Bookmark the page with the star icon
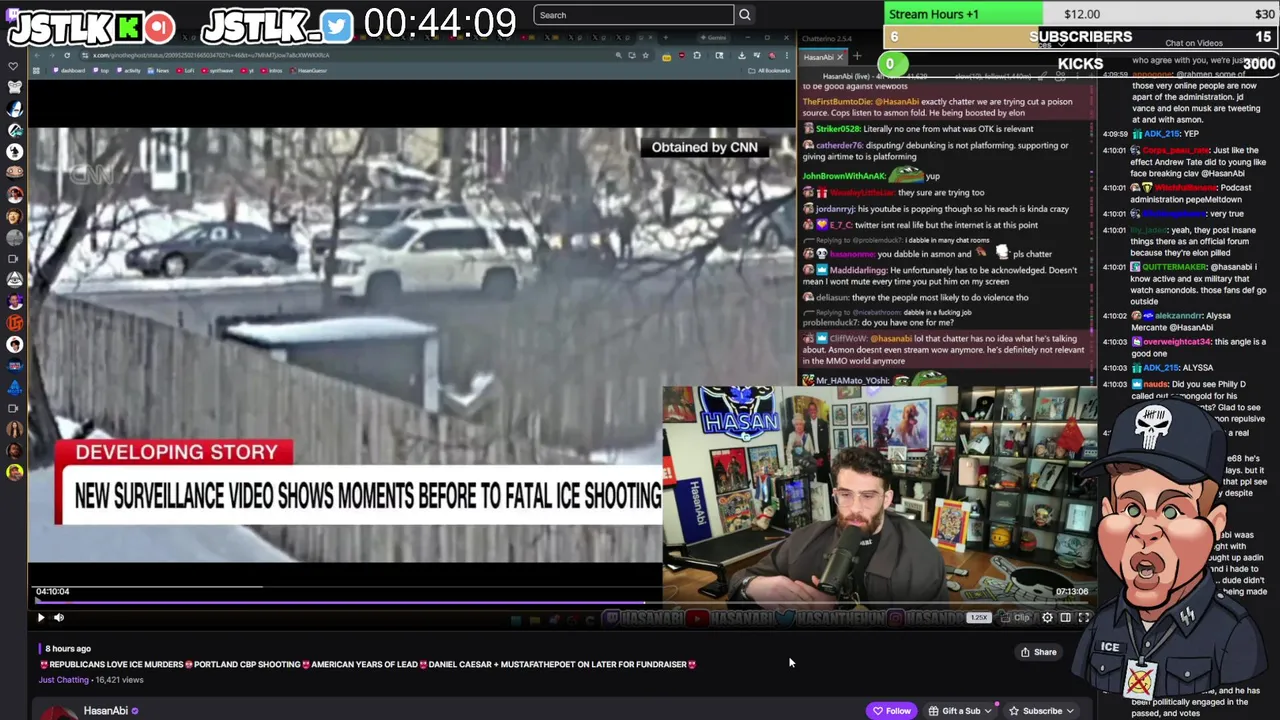The height and width of the screenshot is (720, 1280). point(646,55)
